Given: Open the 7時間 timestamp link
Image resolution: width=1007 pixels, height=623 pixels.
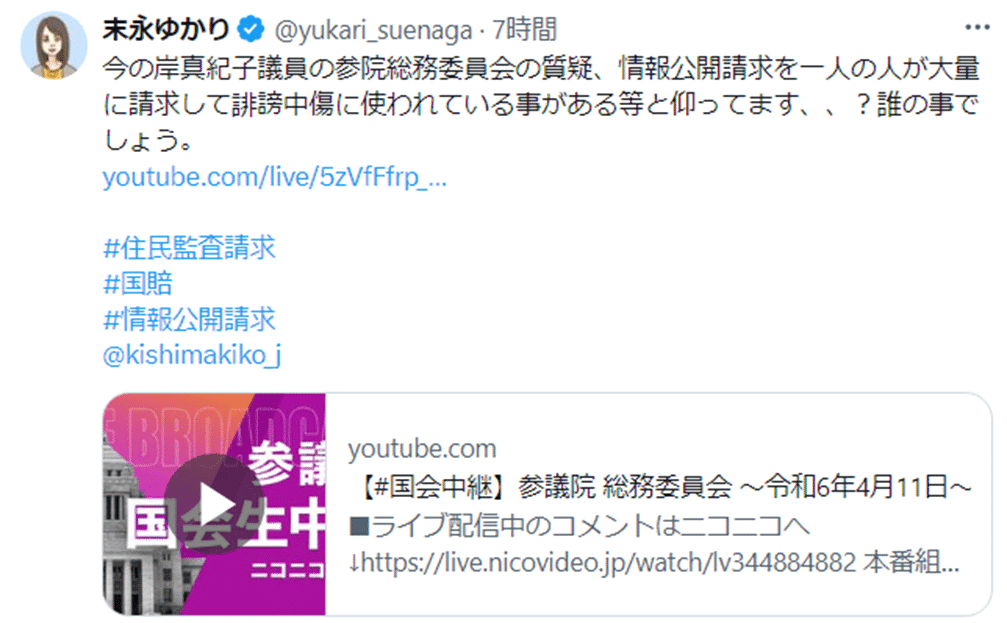Looking at the screenshot, I should pos(524,30).
